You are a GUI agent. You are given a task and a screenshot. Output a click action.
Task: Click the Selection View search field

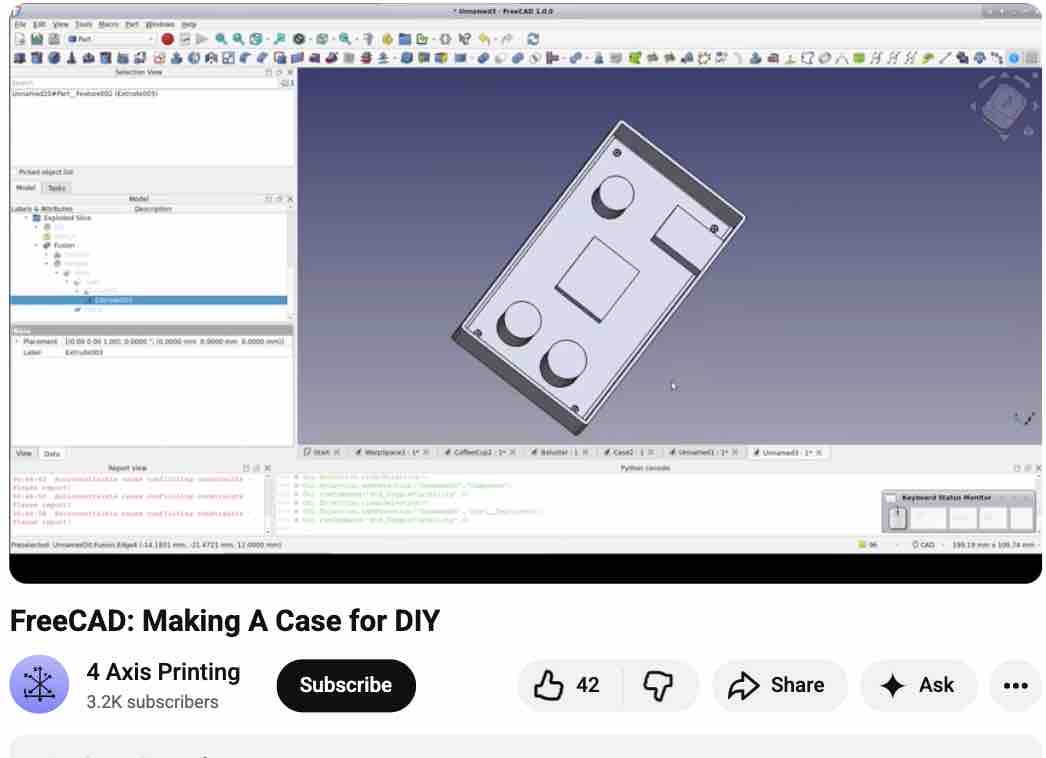(x=145, y=83)
